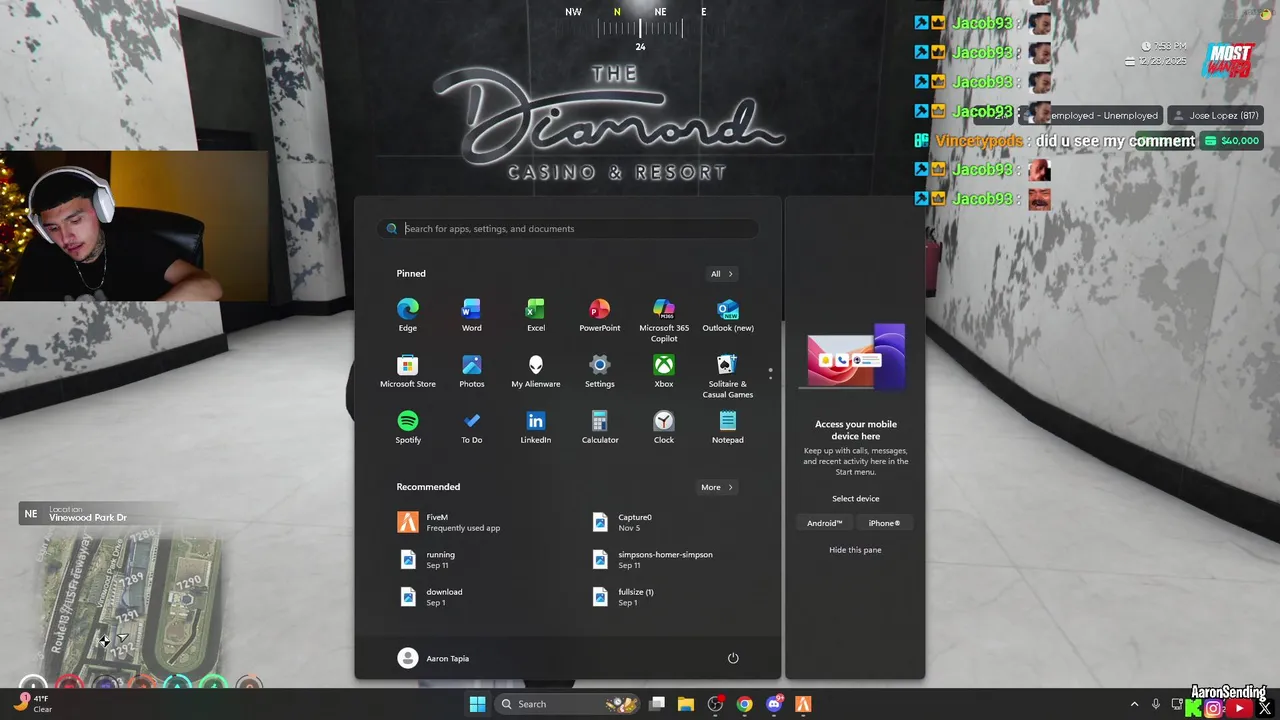Screen dimensions: 1280x720
Task: Open Settings from pinned apps
Action: [600, 371]
